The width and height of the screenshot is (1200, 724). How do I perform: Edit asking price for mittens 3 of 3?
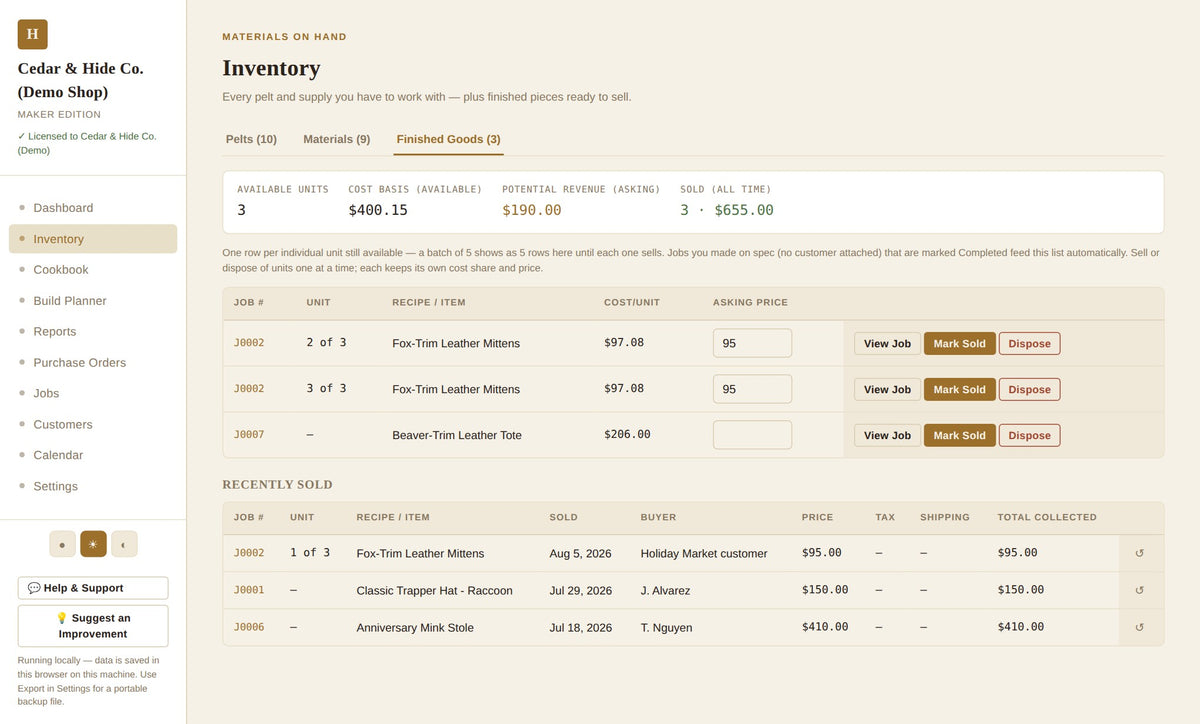coord(752,389)
